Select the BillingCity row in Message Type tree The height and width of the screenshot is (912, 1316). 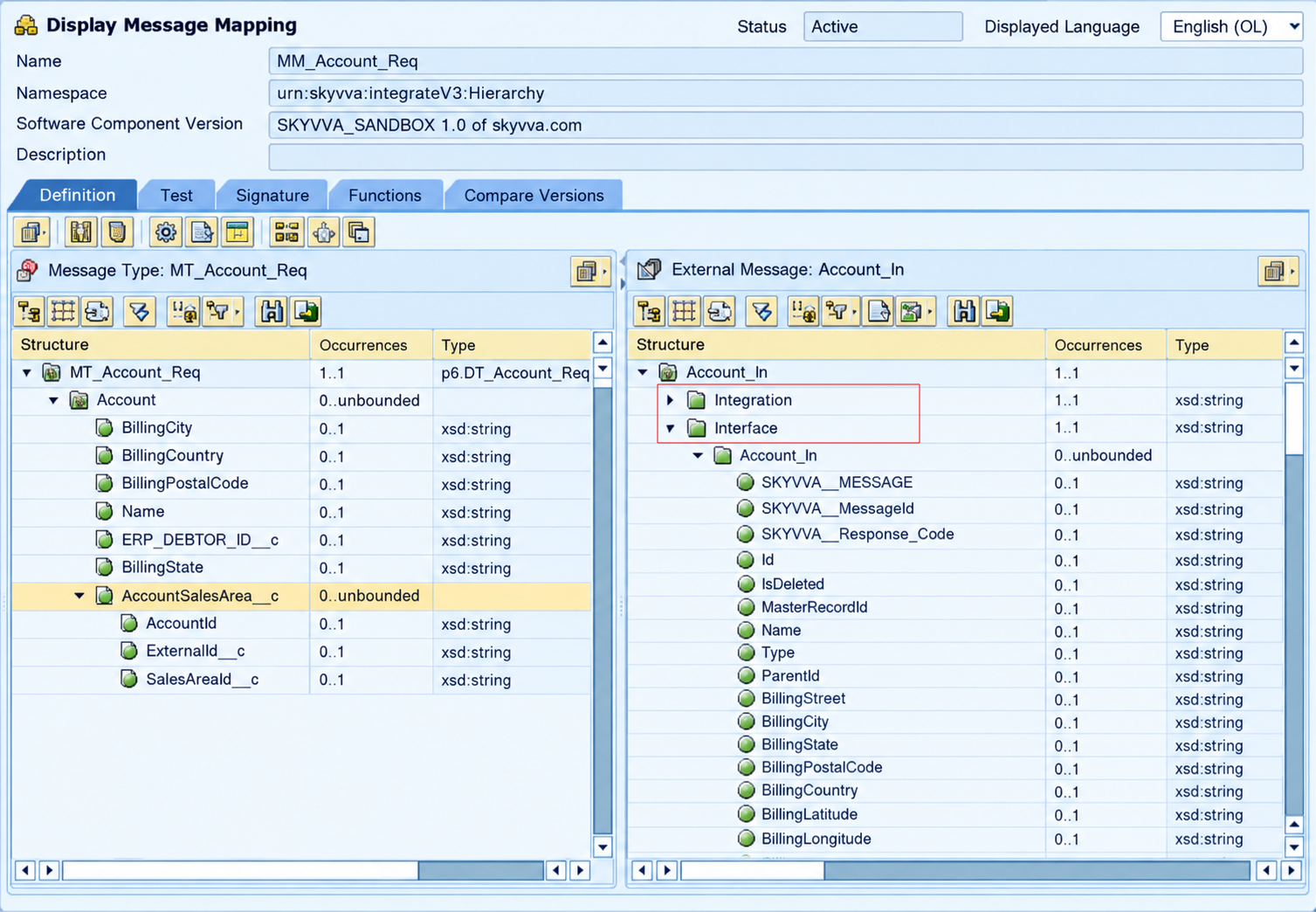pos(301,428)
